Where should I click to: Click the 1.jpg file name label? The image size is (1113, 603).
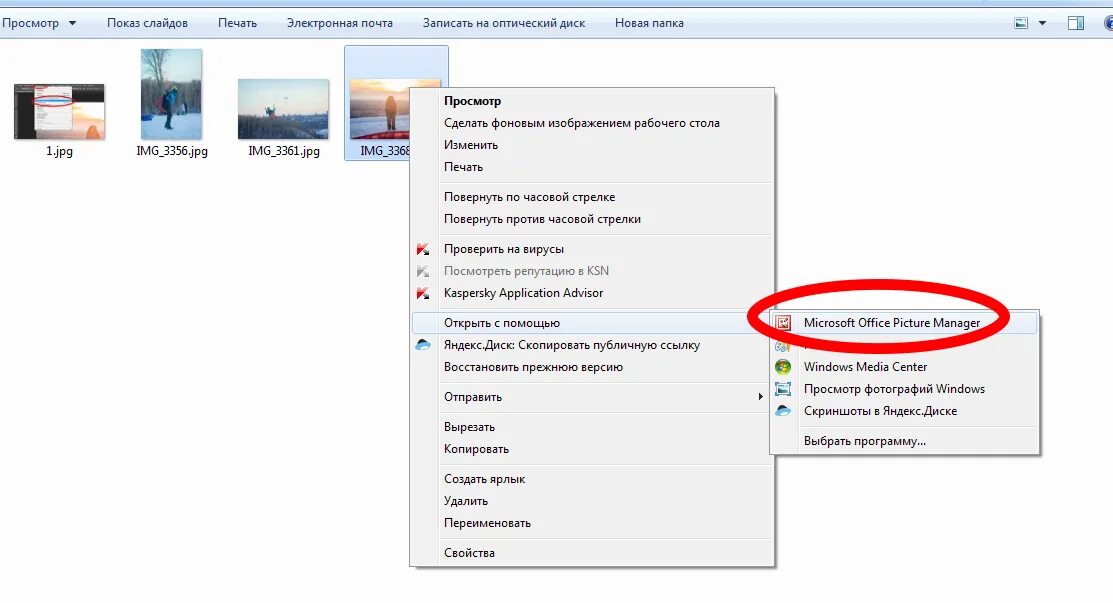click(x=60, y=151)
